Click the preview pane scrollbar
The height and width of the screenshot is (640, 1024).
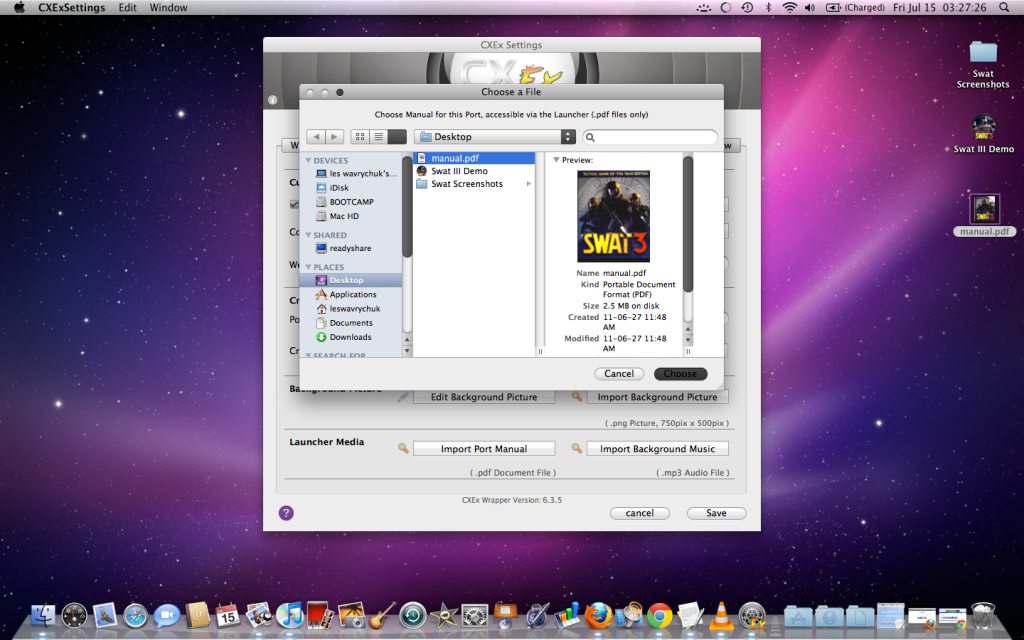pos(688,225)
